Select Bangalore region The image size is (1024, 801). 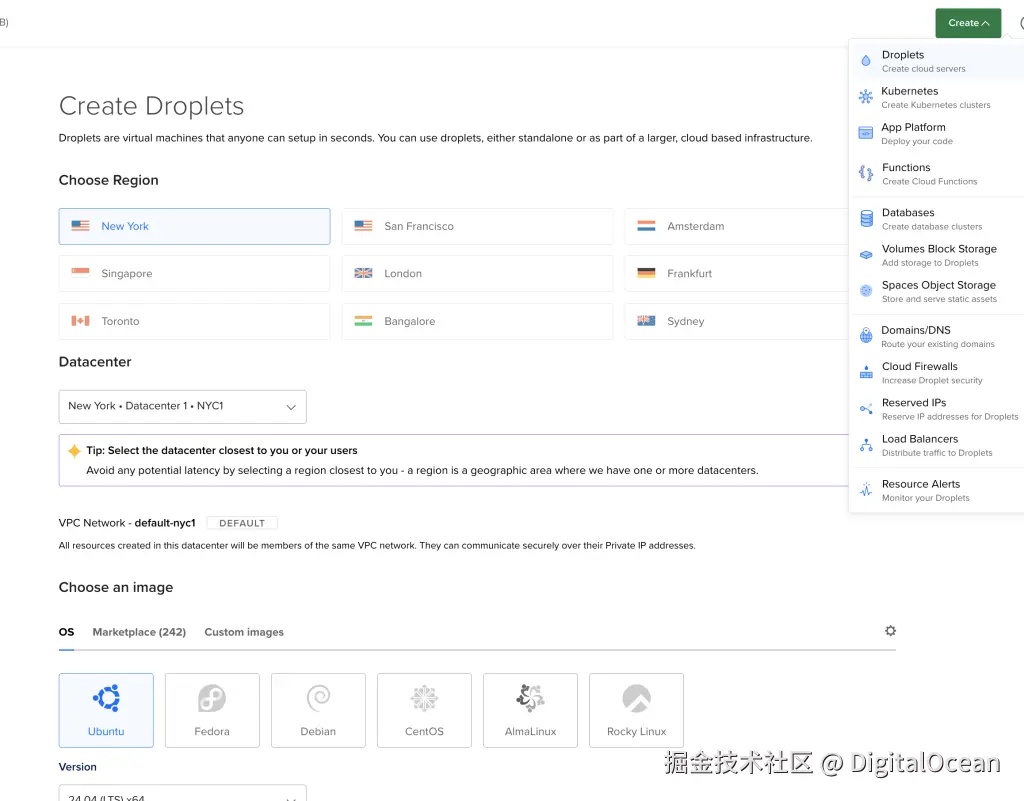pos(477,321)
